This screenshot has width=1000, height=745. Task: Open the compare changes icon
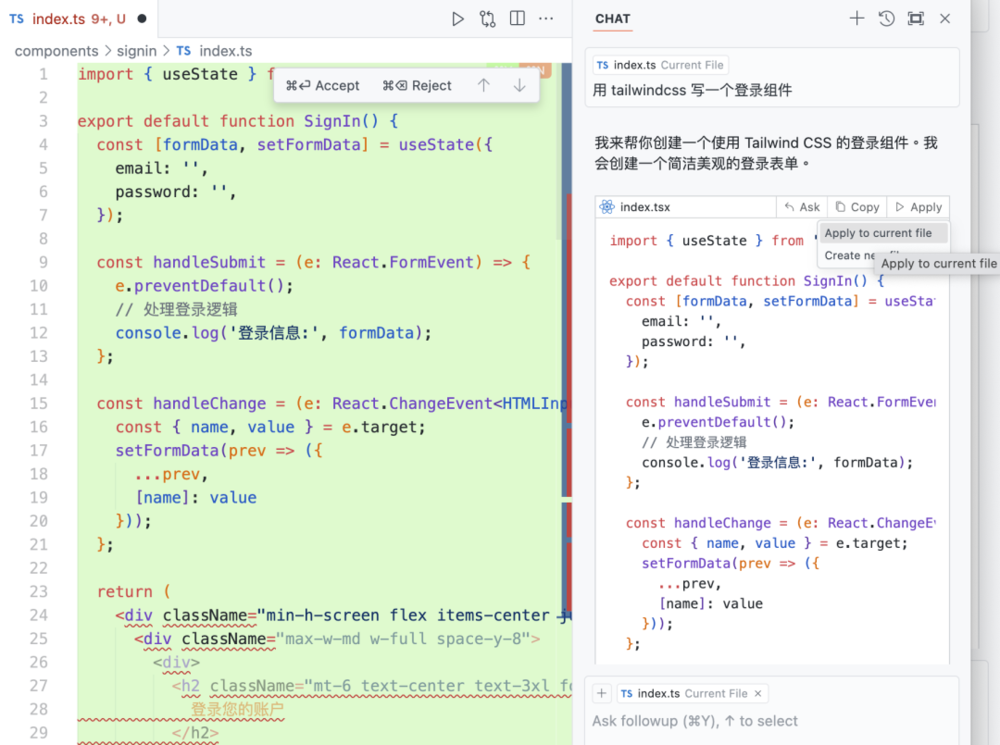coord(487,18)
